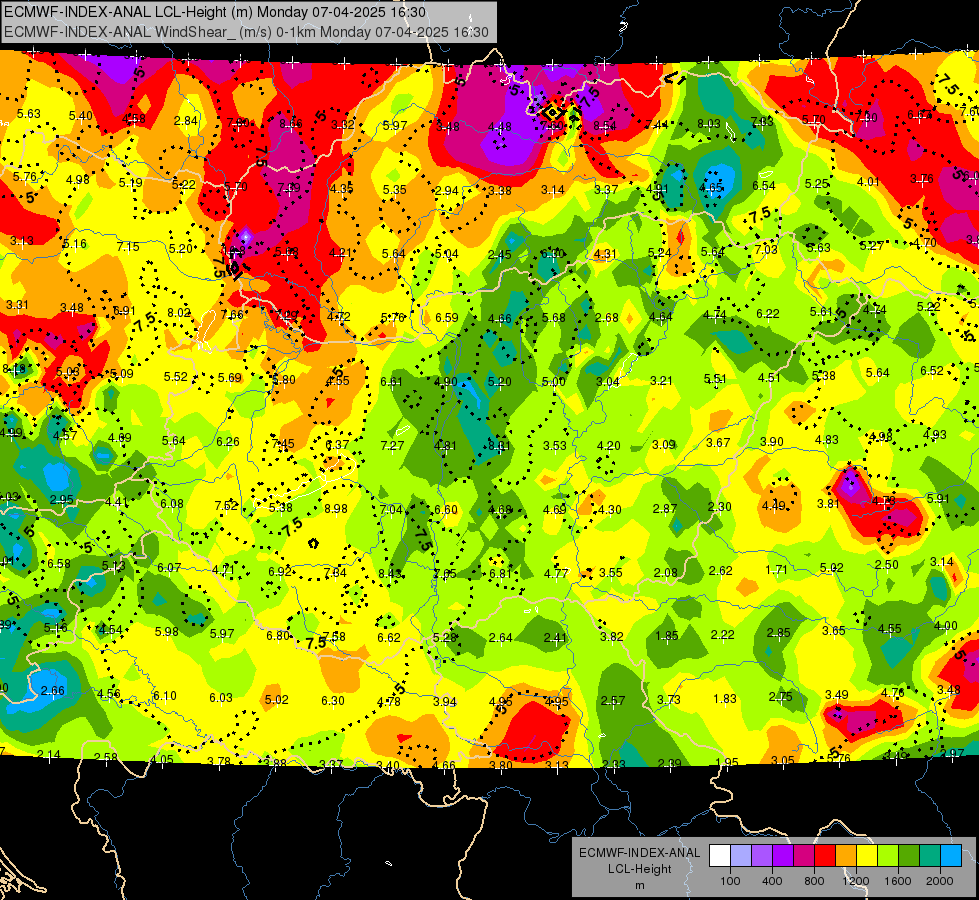The image size is (979, 900).
Task: Click the wind shear value 1.83
Action: click(725, 698)
